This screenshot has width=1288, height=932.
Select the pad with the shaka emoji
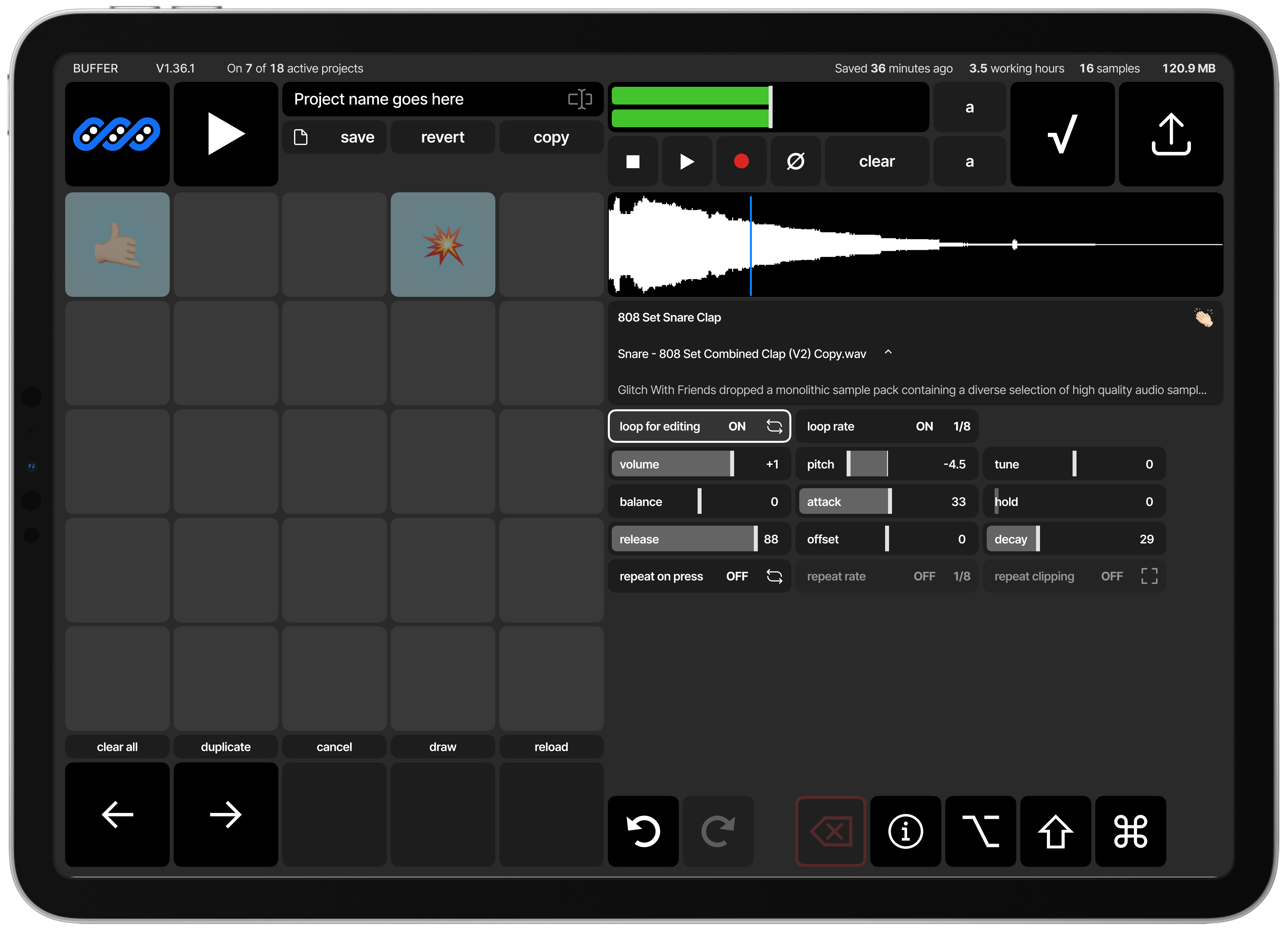click(117, 245)
